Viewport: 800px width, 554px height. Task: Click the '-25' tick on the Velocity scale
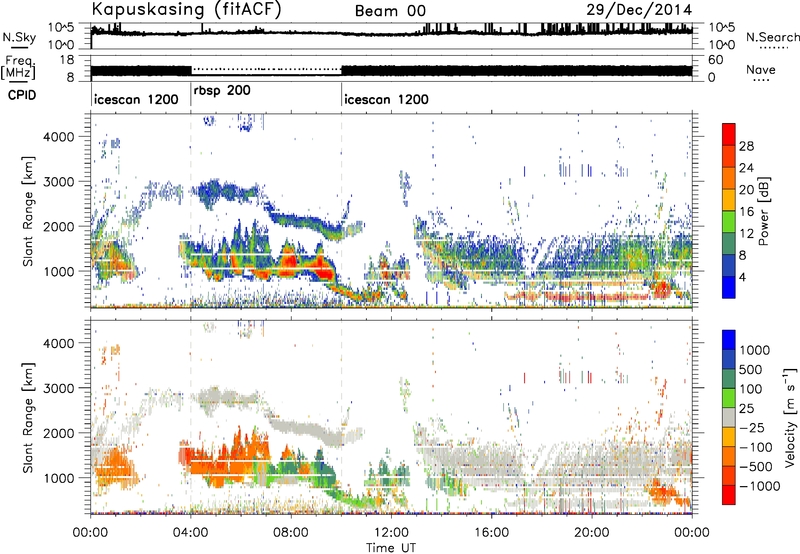(752, 427)
